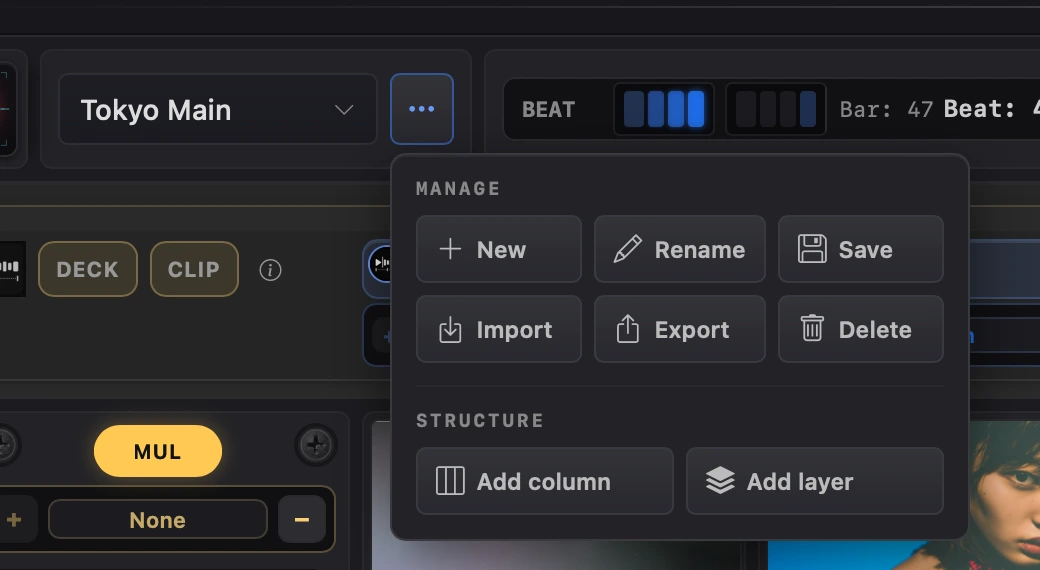1040x570 pixels.
Task: Click the crosshair knob right of MUL
Action: pyautogui.click(x=316, y=445)
